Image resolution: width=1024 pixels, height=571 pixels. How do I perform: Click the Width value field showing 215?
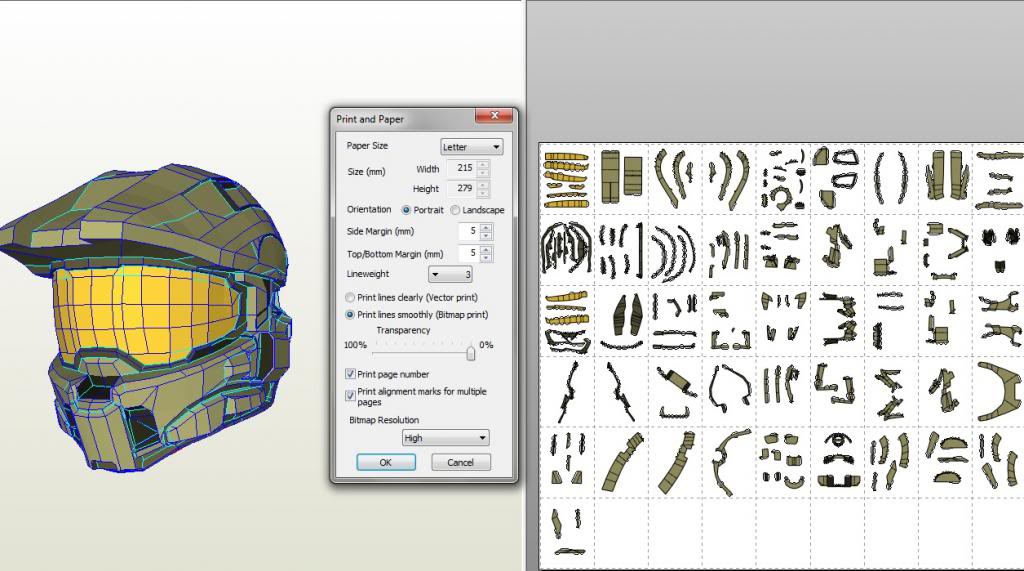(461, 168)
